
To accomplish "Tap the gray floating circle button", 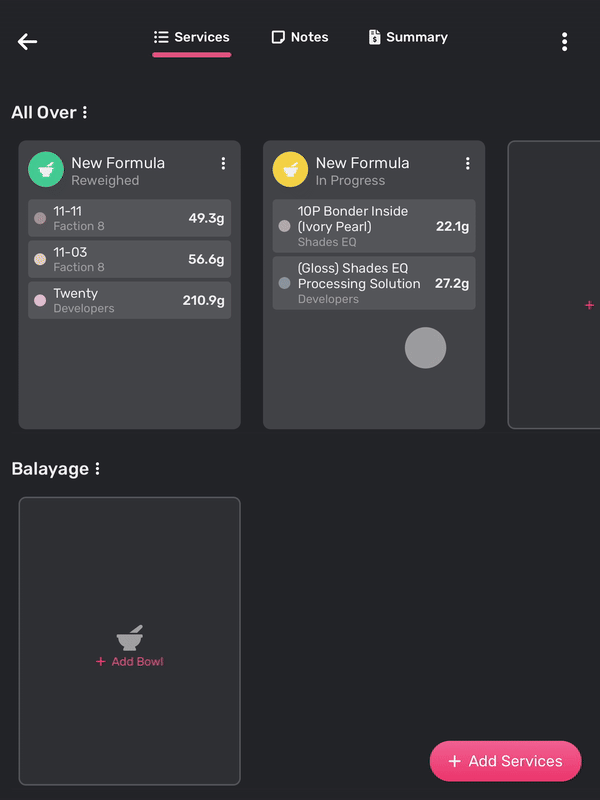I will 425,348.
